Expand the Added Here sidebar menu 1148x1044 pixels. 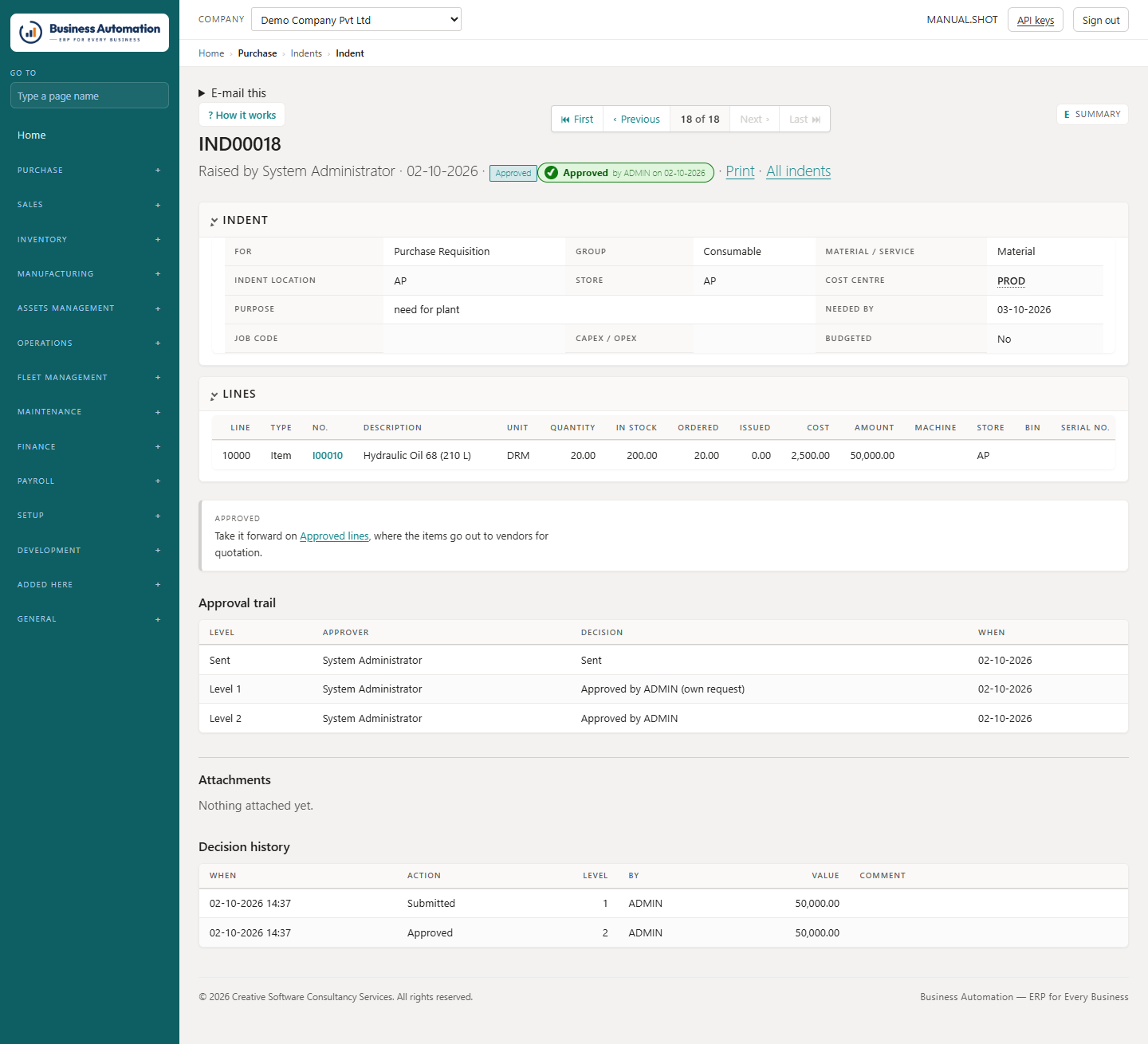[x=89, y=585]
